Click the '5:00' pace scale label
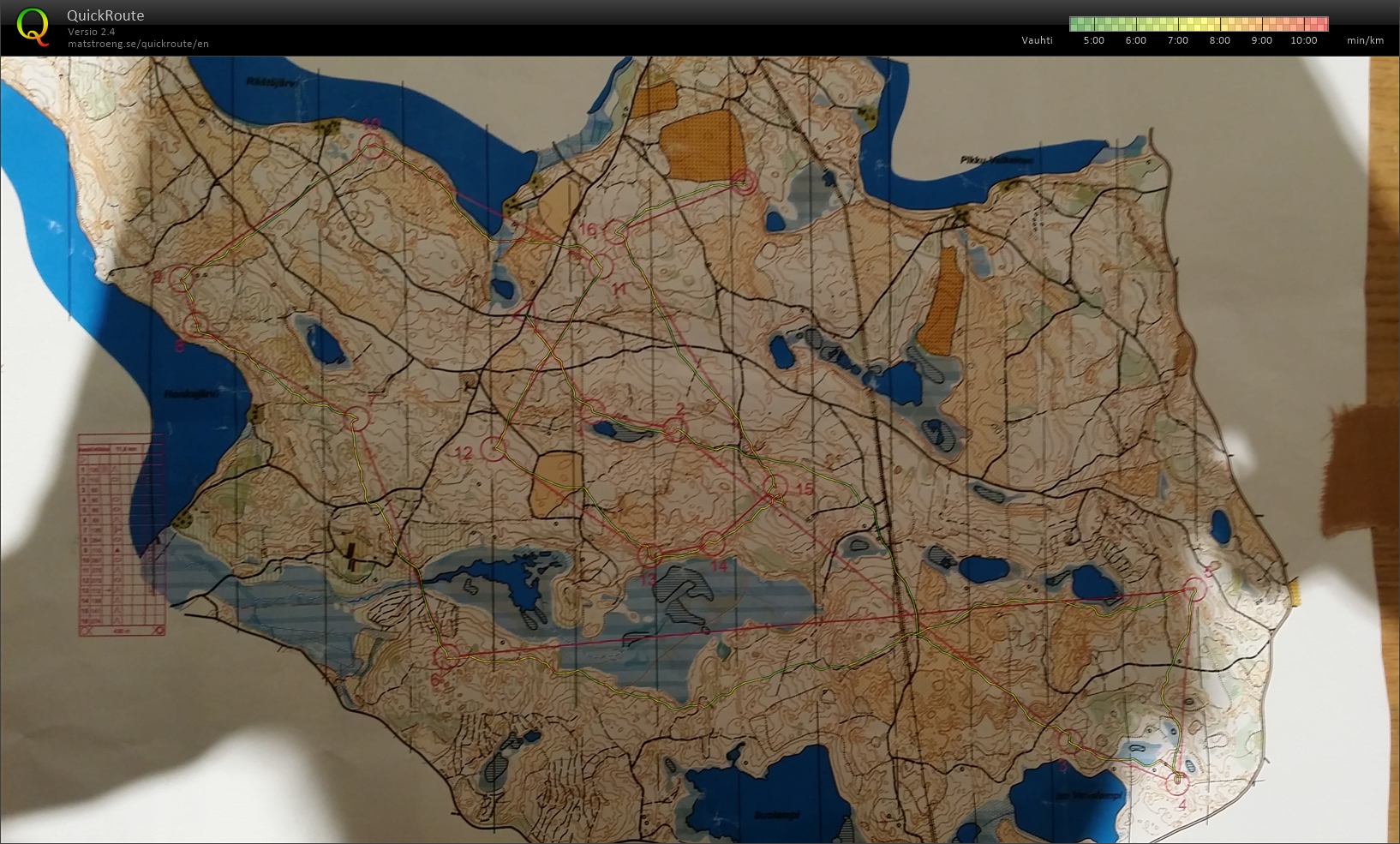The height and width of the screenshot is (844, 1400). [1093, 40]
